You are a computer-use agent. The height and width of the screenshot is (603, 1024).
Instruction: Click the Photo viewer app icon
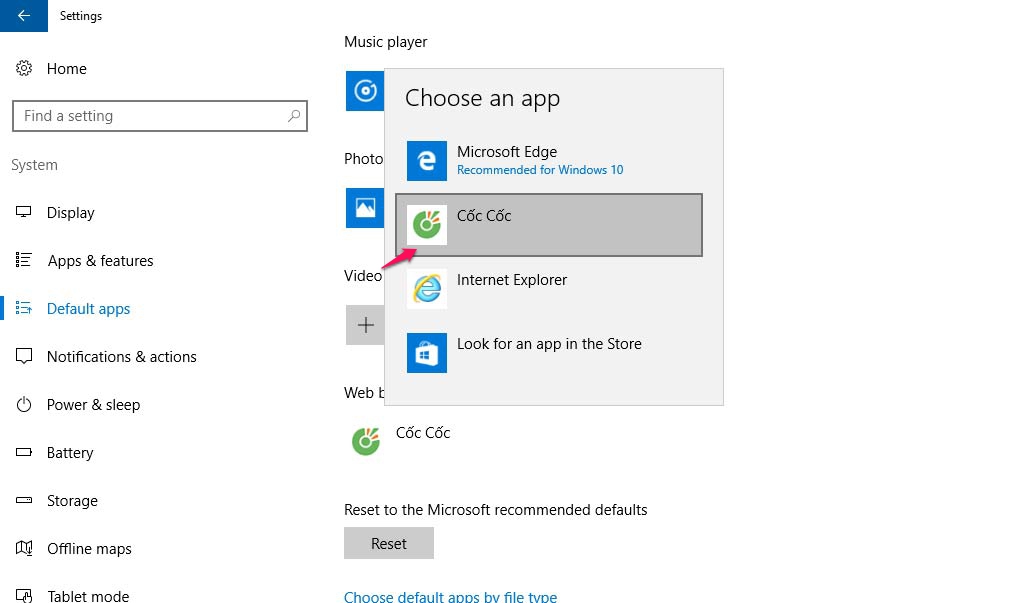point(364,208)
